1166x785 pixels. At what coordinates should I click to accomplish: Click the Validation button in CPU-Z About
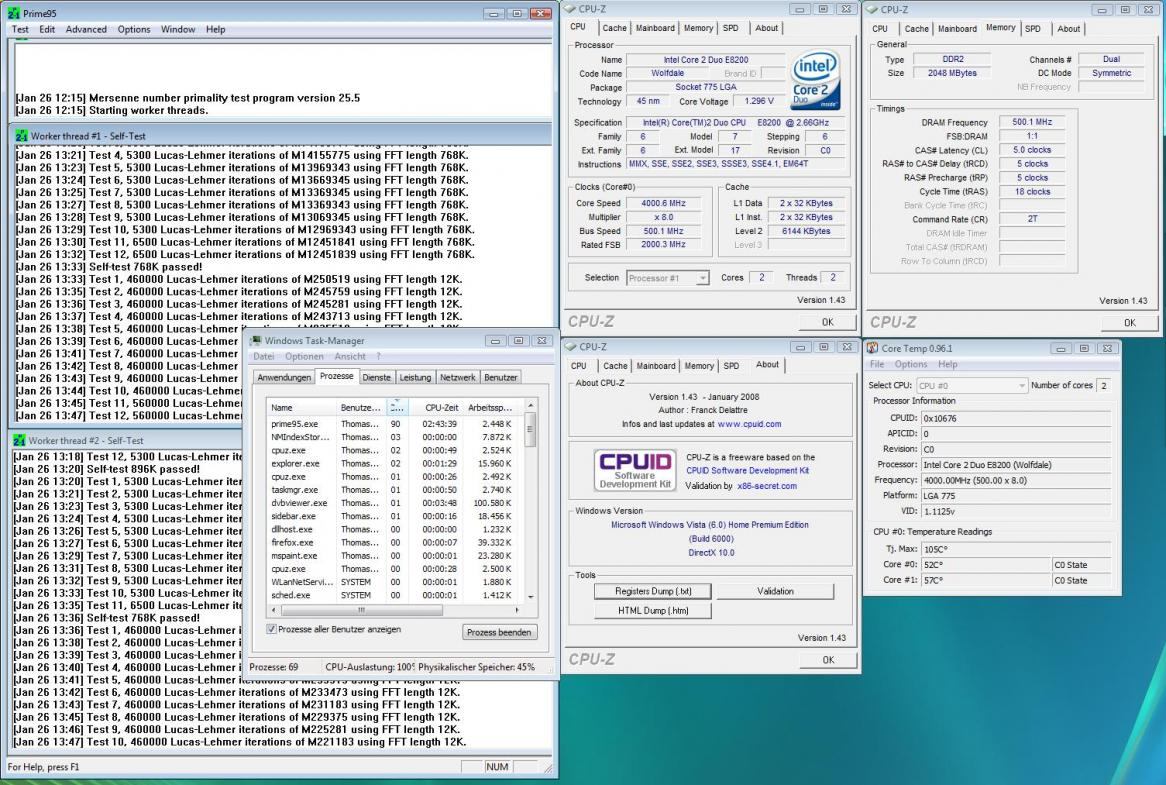tap(775, 591)
